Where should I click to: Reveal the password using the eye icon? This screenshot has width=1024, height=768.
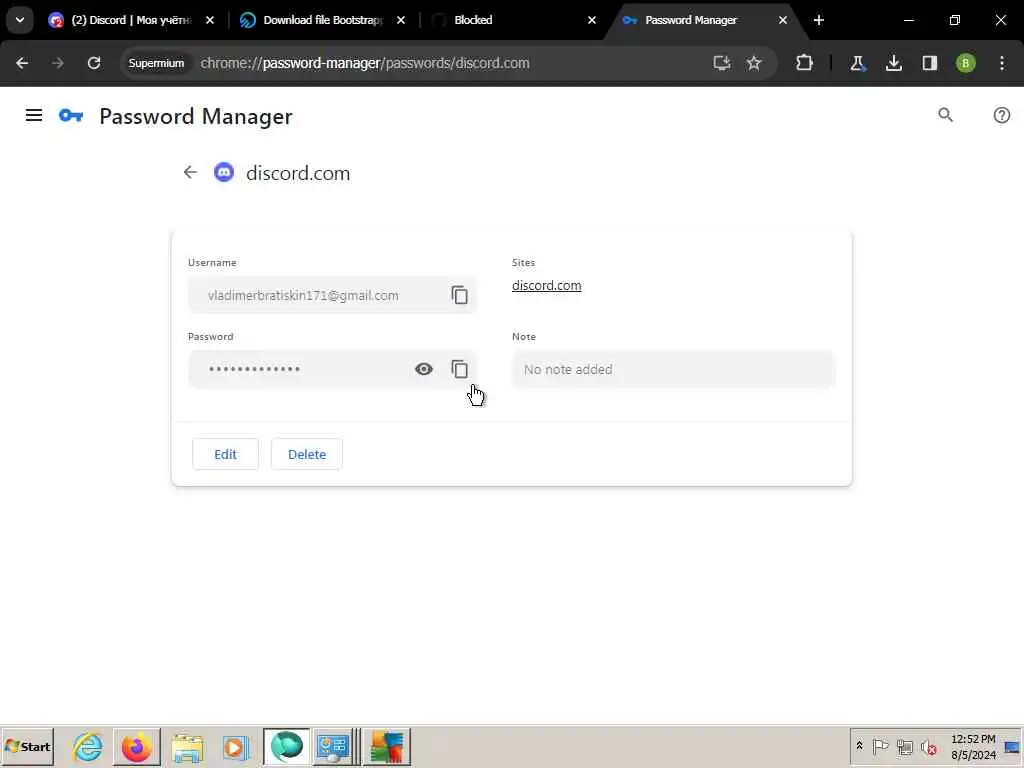coord(424,369)
